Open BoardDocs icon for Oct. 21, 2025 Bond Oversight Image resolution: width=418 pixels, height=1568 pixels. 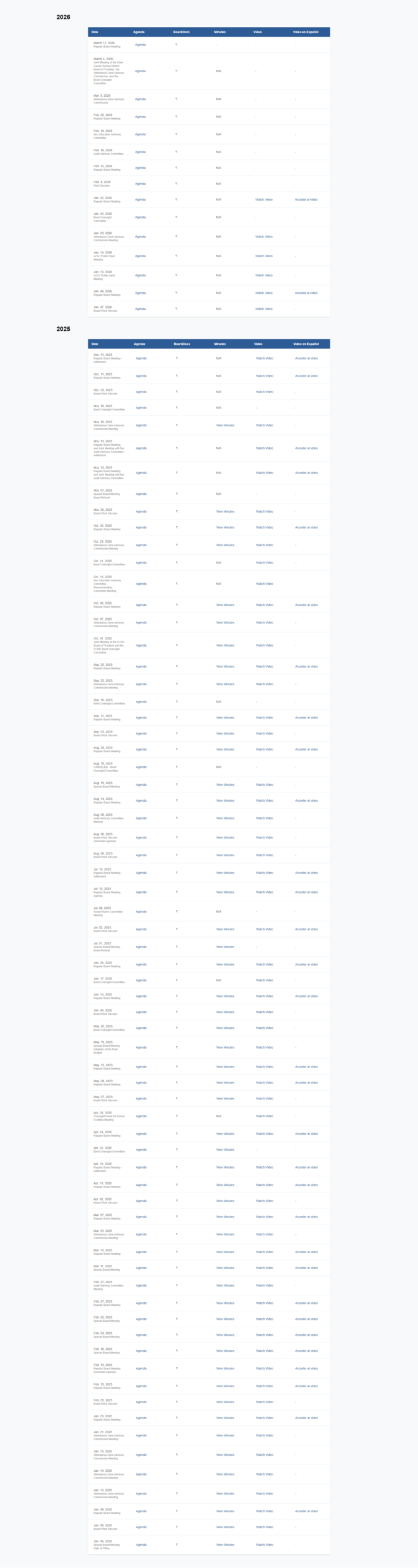click(177, 562)
